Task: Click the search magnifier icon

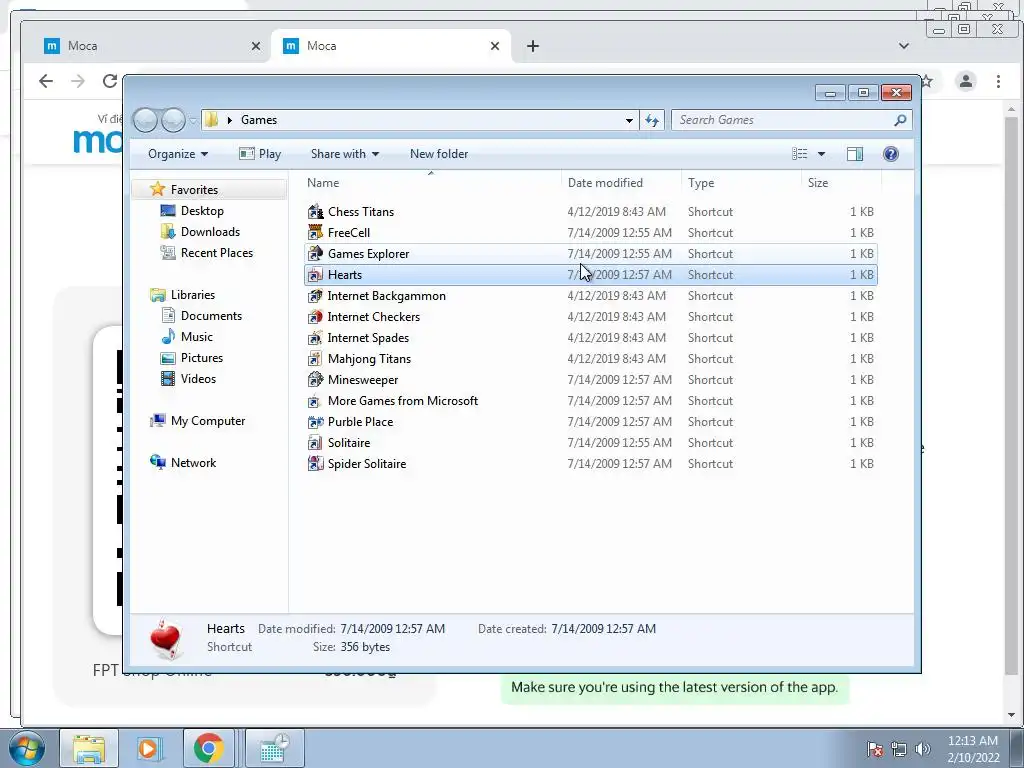Action: coord(900,120)
